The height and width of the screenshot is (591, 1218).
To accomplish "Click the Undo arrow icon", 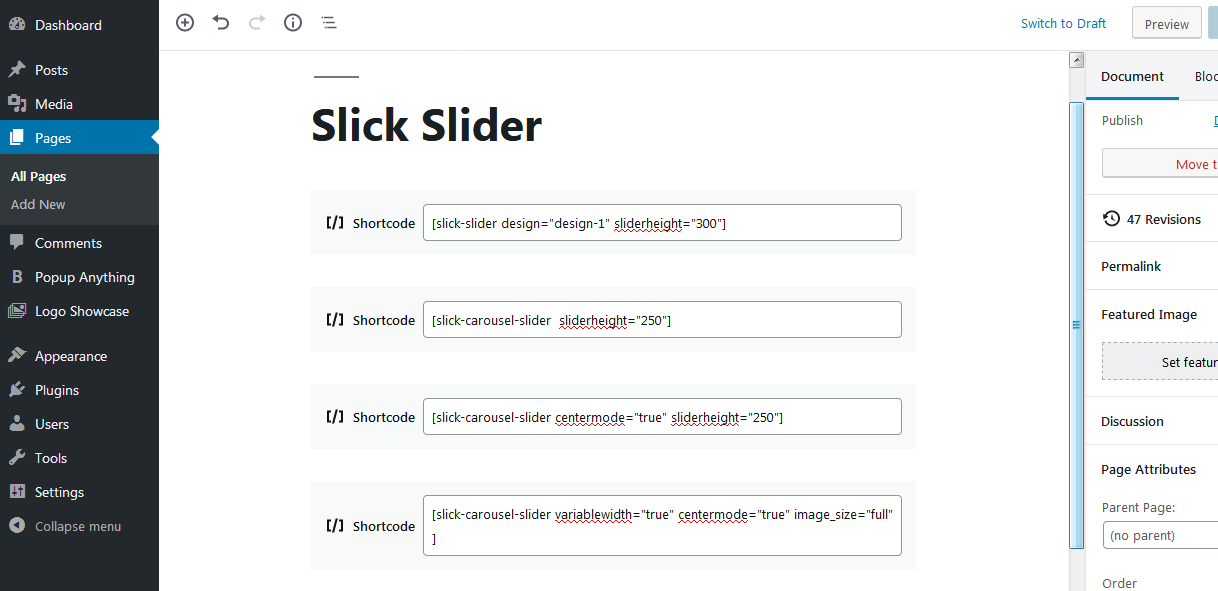I will pos(221,22).
